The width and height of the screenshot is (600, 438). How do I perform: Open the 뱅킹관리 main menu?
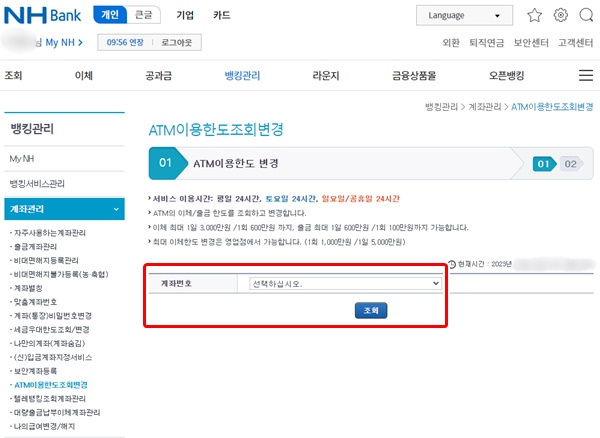click(242, 75)
